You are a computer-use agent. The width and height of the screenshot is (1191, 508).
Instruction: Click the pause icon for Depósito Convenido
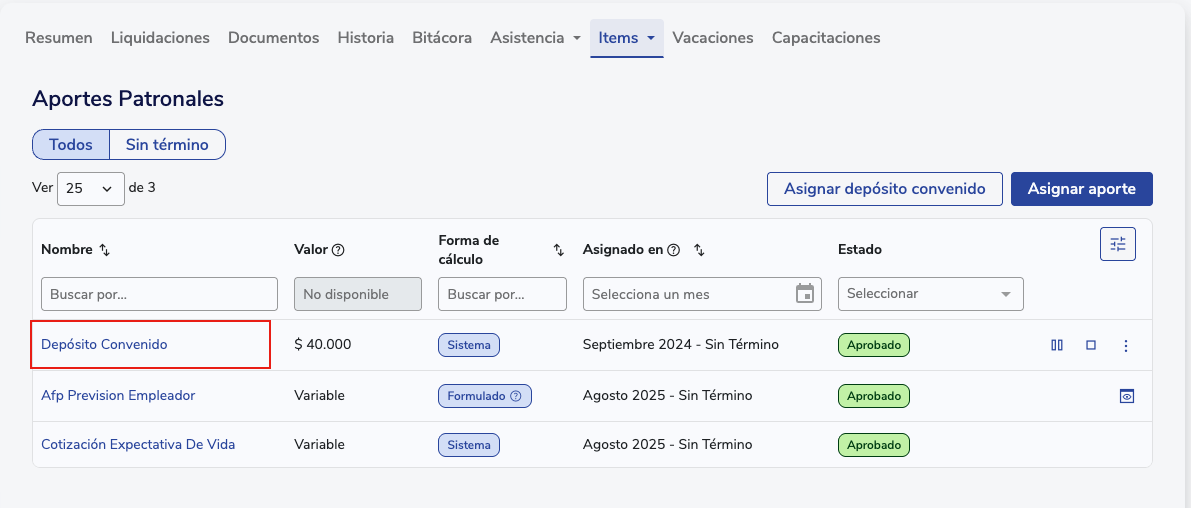[x=1057, y=346]
